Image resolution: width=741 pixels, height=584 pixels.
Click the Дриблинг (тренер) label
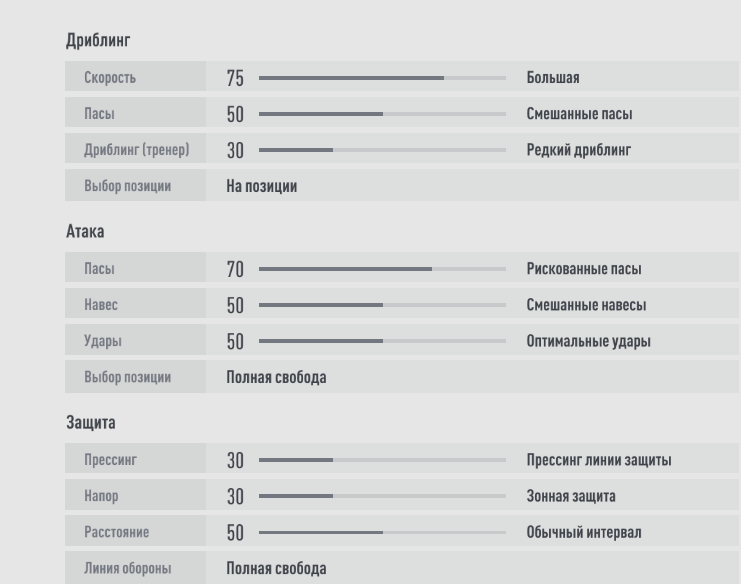click(136, 150)
